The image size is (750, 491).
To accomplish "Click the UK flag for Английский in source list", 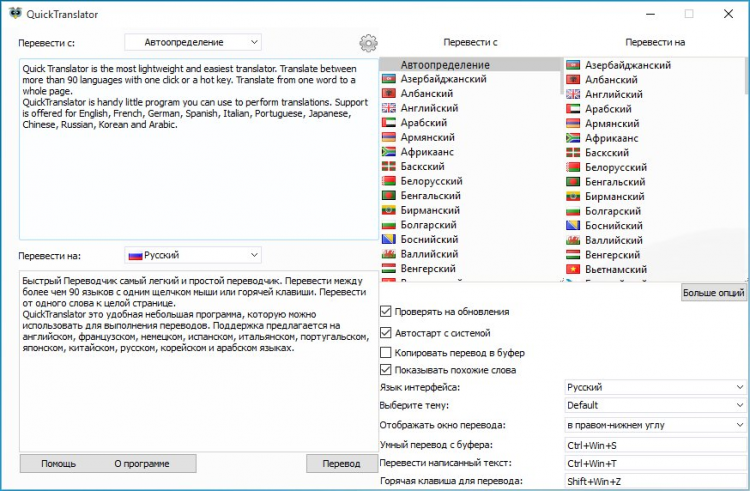I will tap(388, 108).
